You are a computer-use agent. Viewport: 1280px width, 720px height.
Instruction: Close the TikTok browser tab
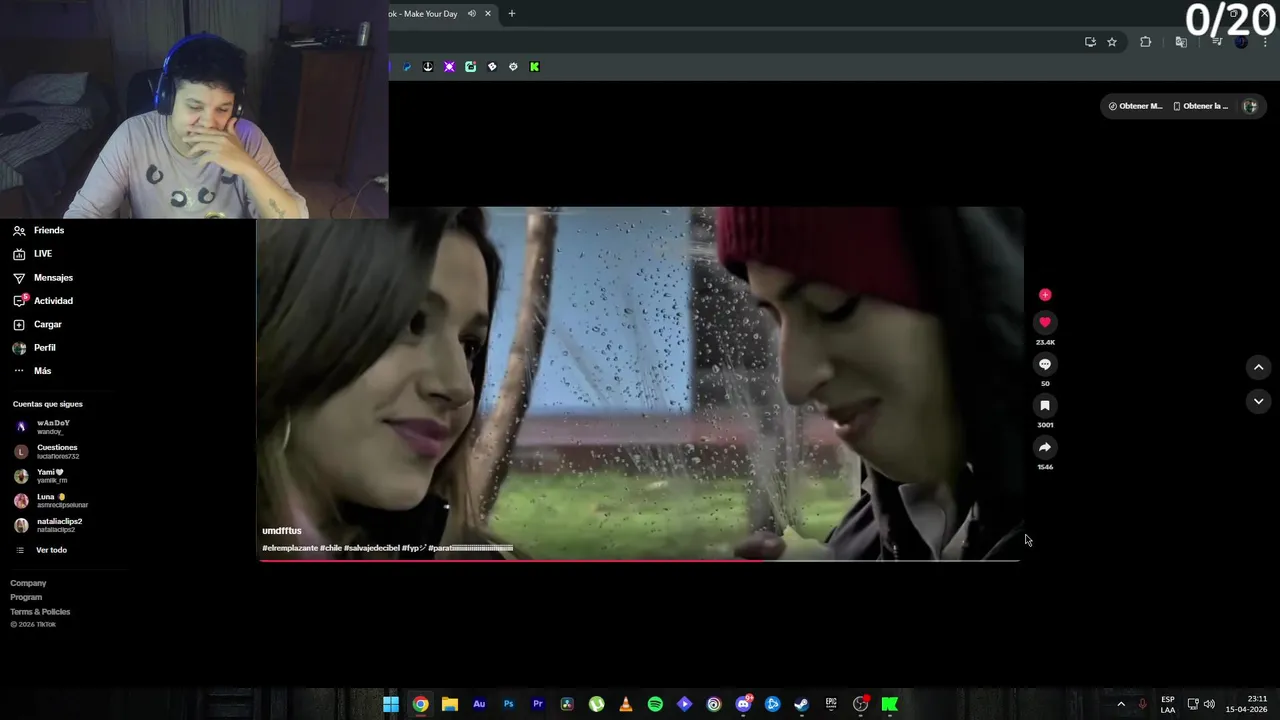488,13
